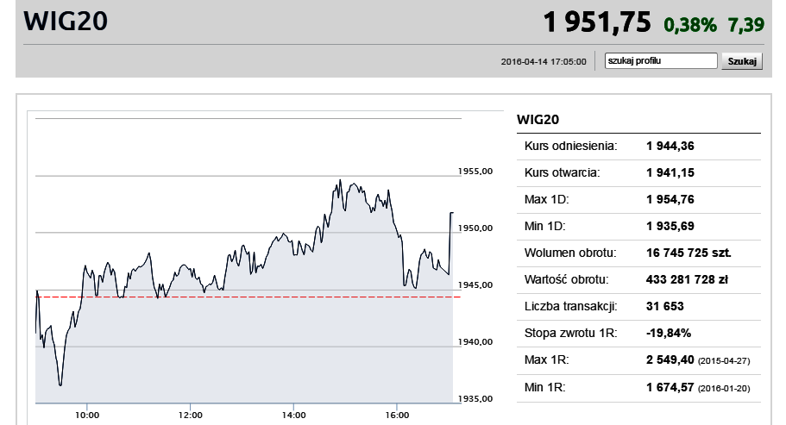Click the Wolumen obrotu row
Image resolution: width=786 pixels, height=425 pixels.
click(639, 253)
